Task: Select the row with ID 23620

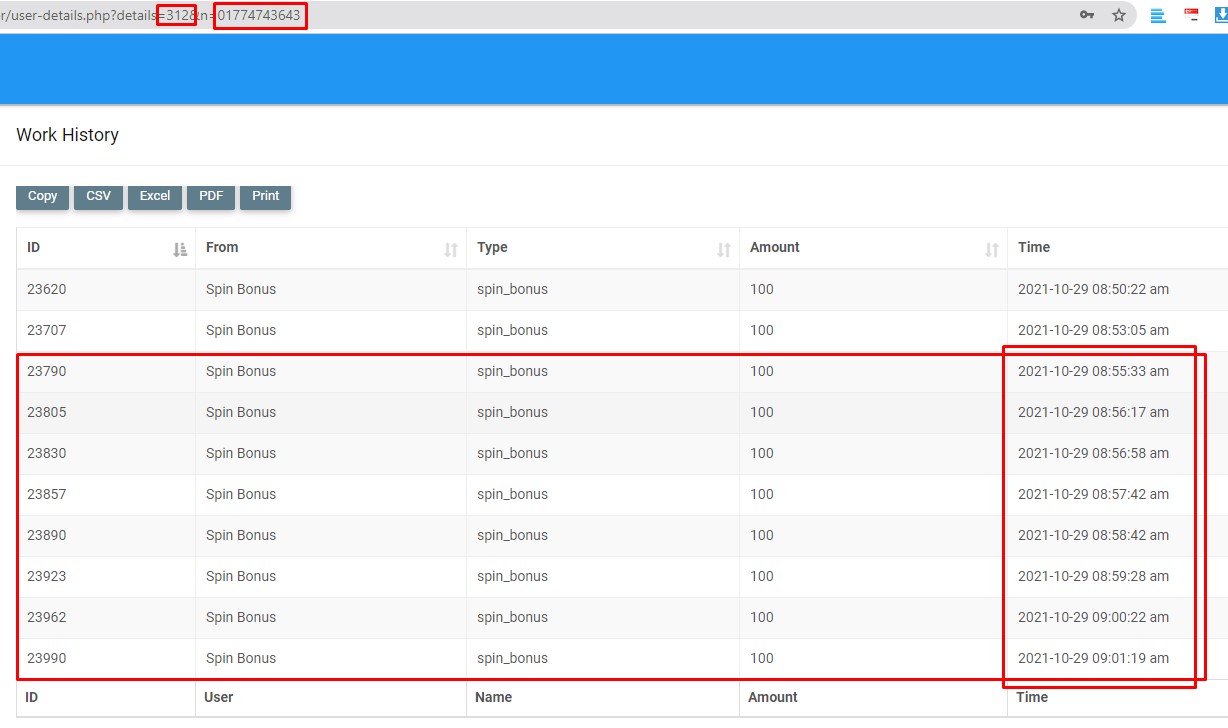Action: (47, 290)
